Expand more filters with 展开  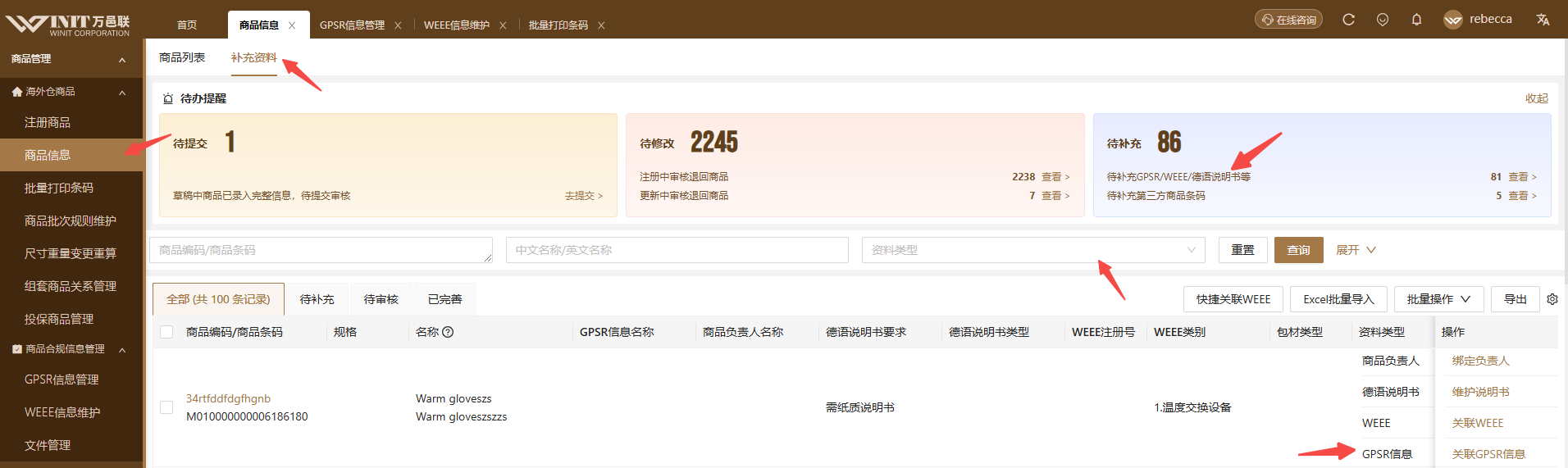[x=1356, y=250]
